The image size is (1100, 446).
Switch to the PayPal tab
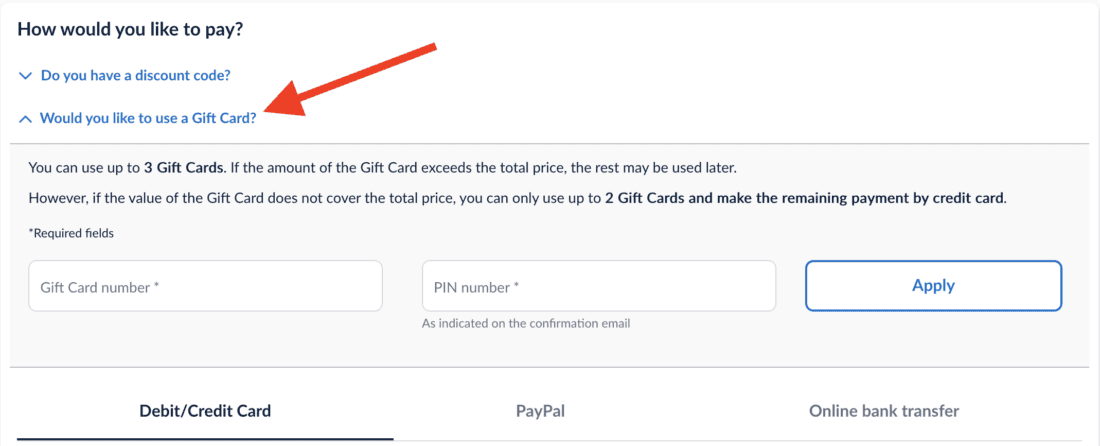click(x=548, y=410)
